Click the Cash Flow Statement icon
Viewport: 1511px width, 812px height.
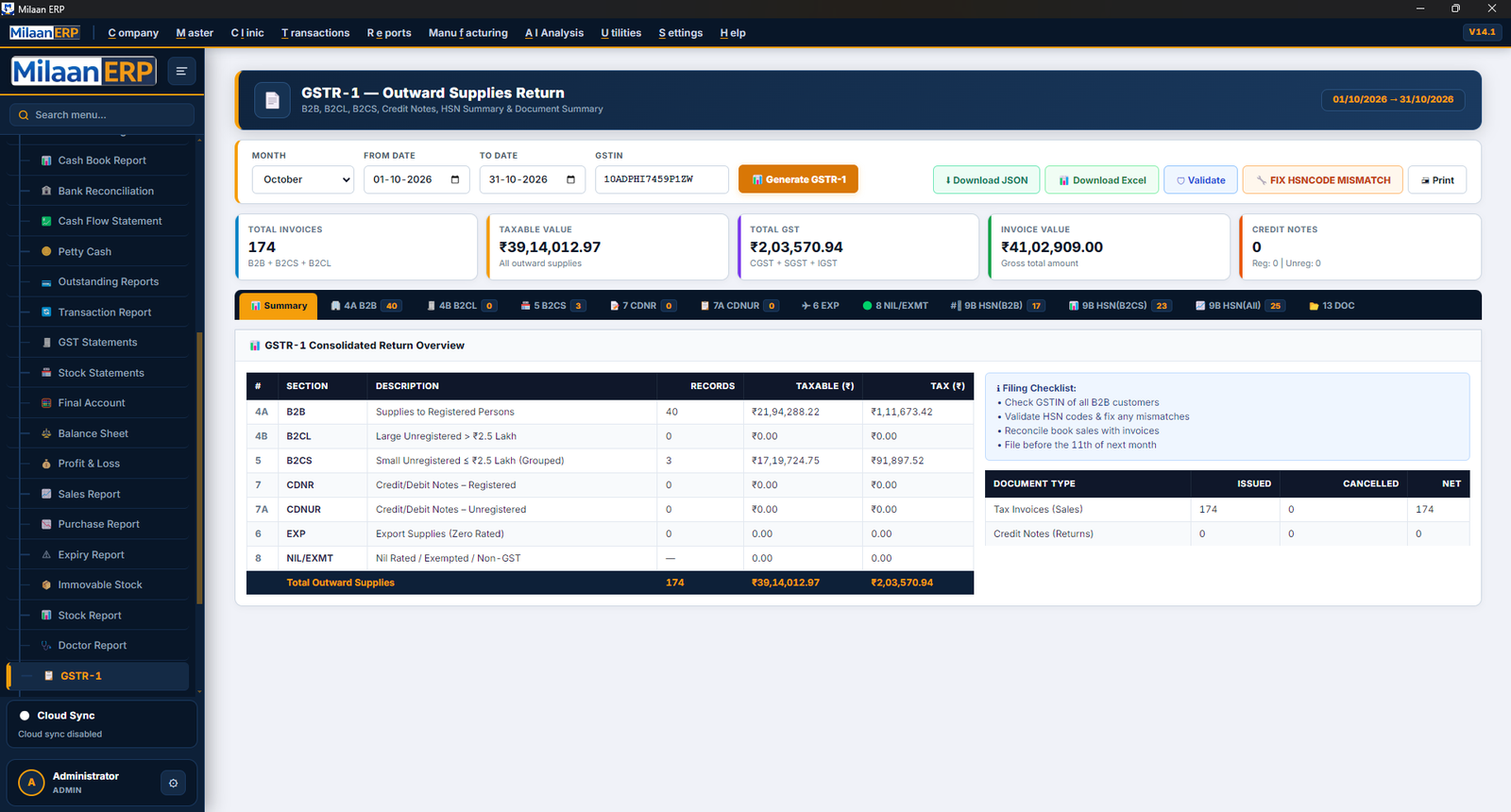pyautogui.click(x=46, y=221)
